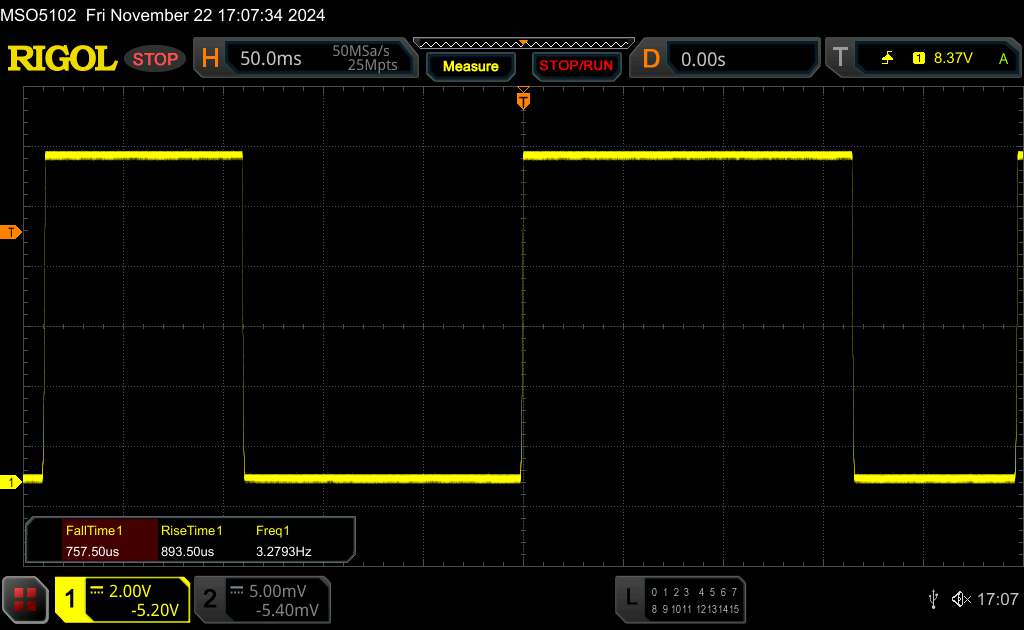Image resolution: width=1024 pixels, height=630 pixels.
Task: Click the channel 1 ground level marker
Action: 11,483
